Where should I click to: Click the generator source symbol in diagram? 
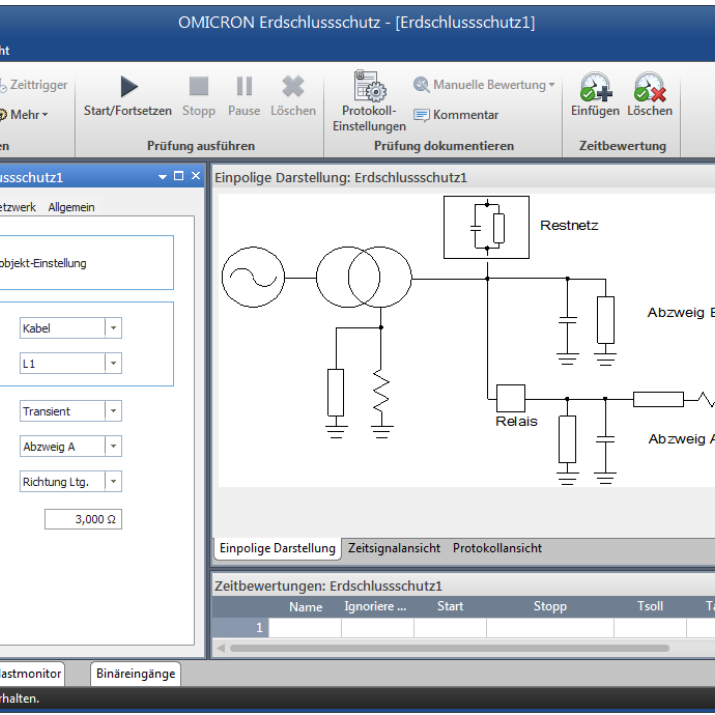[x=253, y=277]
